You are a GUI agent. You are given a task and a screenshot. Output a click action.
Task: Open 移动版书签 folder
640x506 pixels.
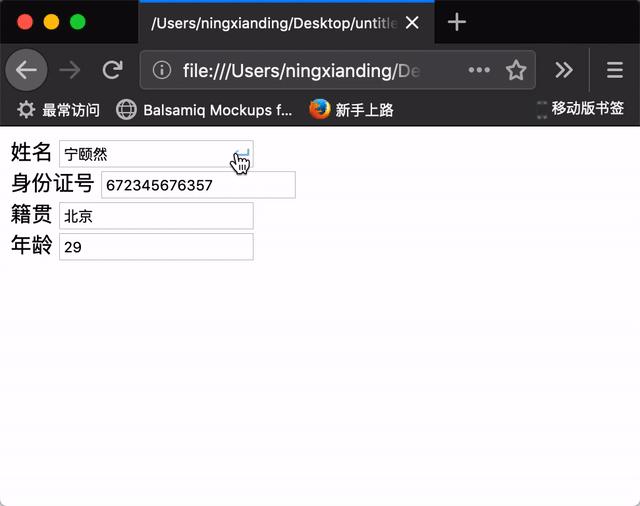[x=580, y=109]
